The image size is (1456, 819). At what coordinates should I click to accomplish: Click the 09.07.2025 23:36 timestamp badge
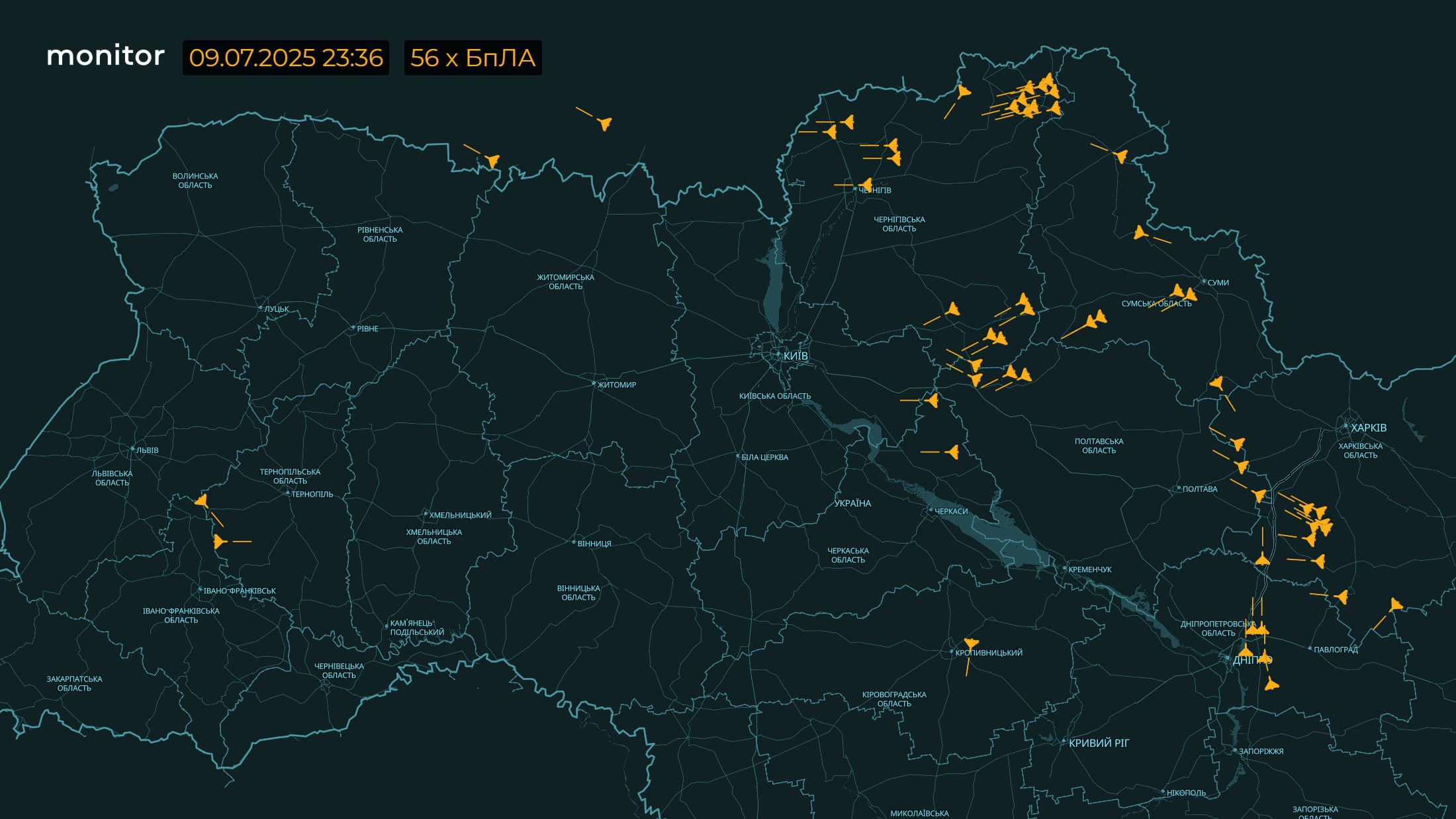[x=286, y=58]
